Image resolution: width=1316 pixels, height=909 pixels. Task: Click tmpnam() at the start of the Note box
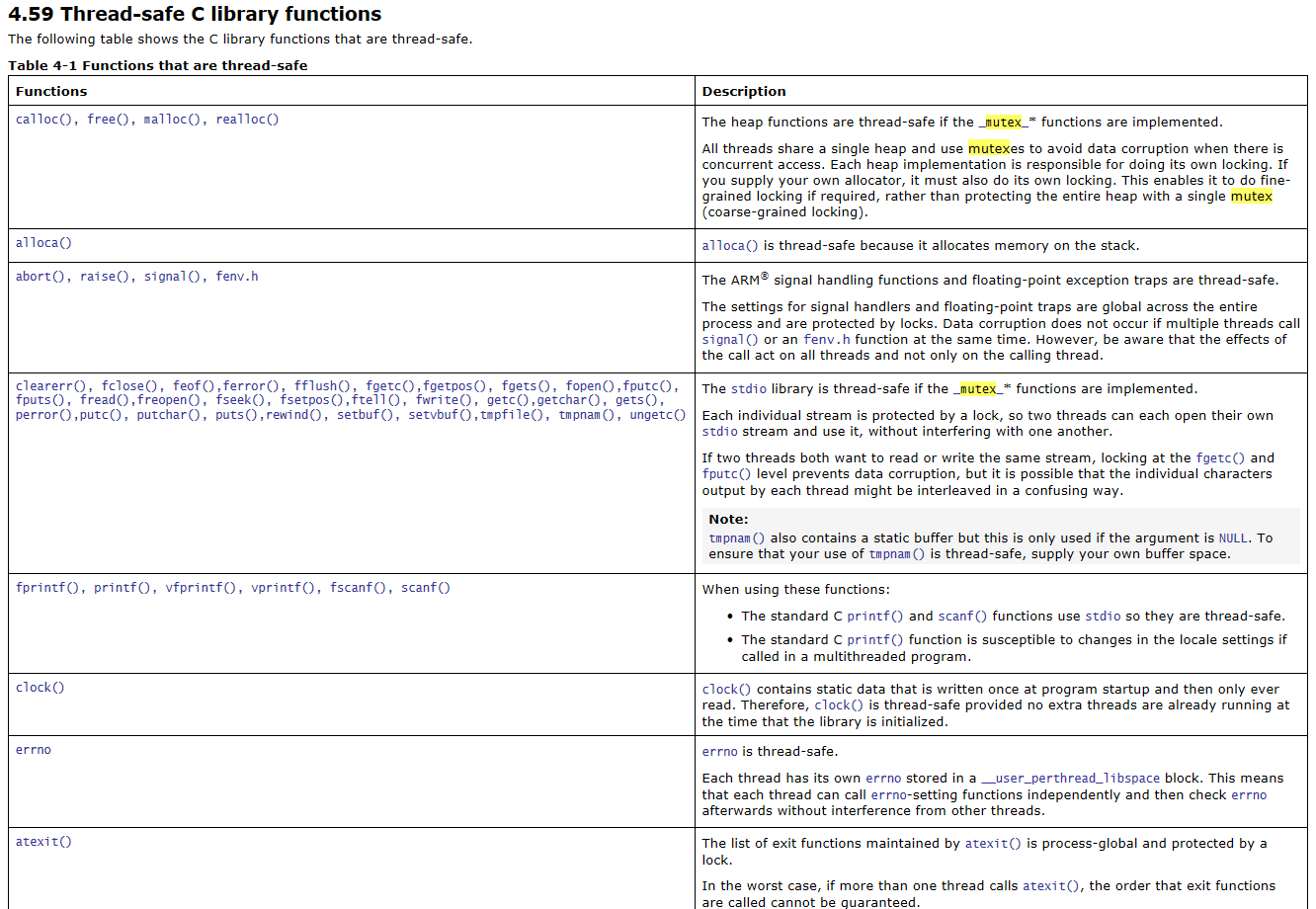point(737,538)
